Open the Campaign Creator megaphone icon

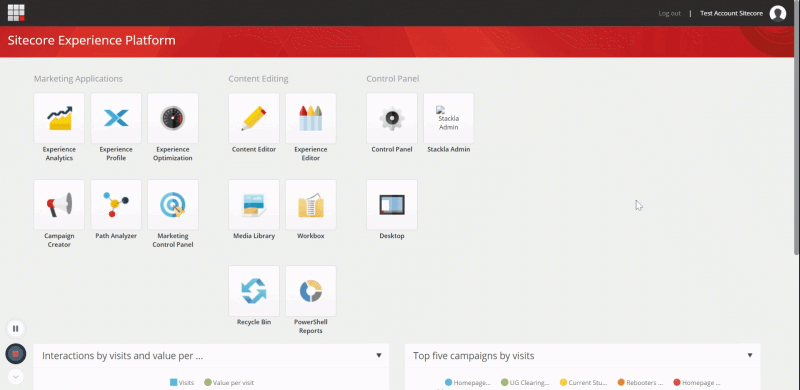click(59, 205)
